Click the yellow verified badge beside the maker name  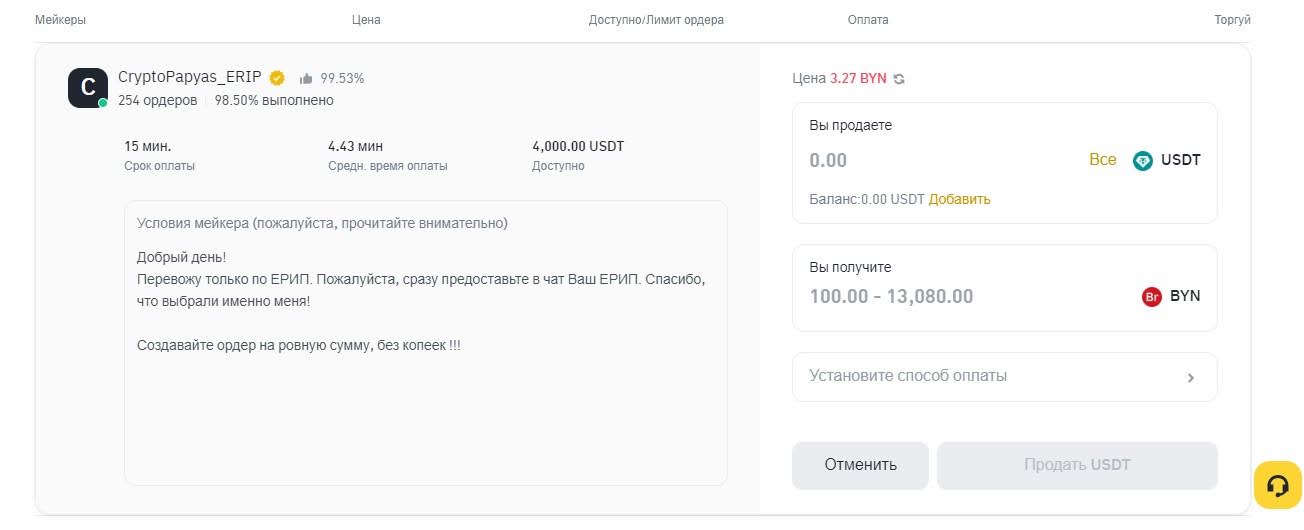pos(277,78)
